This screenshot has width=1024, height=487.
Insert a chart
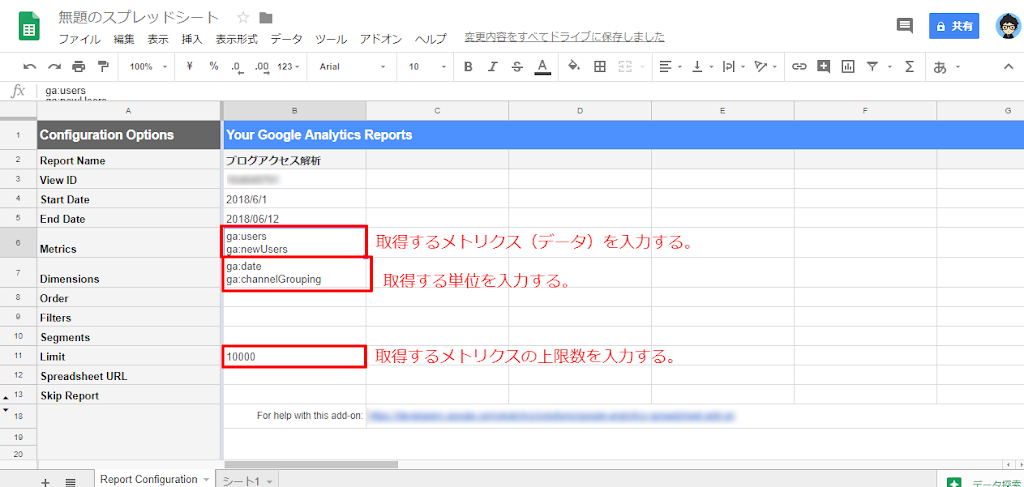pyautogui.click(x=848, y=67)
